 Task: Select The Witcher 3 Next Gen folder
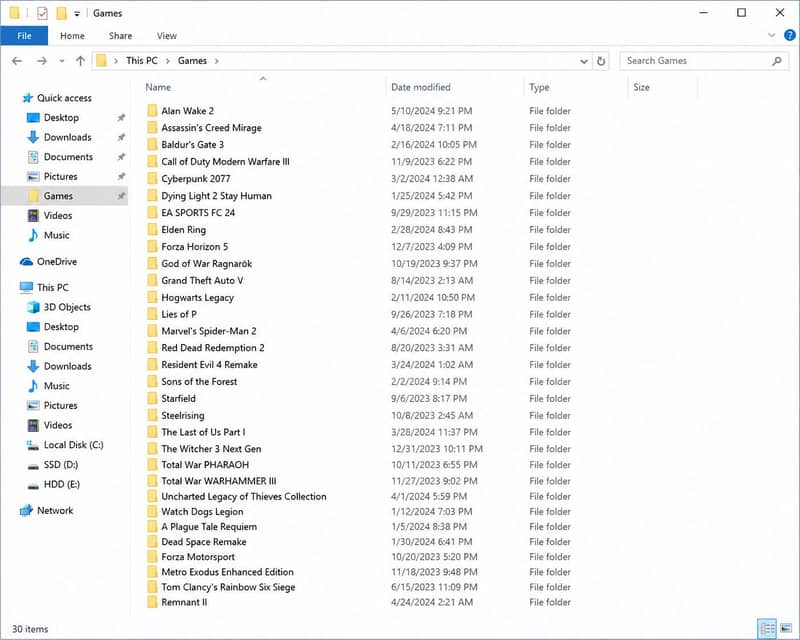(x=211, y=449)
